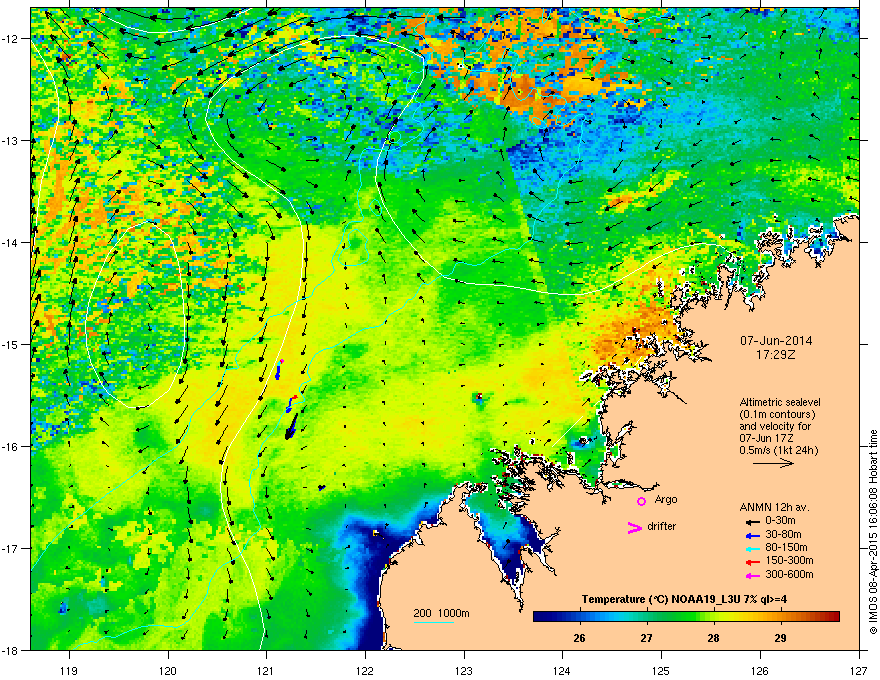
Task: Click the '150-300m' depth label
Action: tap(789, 560)
